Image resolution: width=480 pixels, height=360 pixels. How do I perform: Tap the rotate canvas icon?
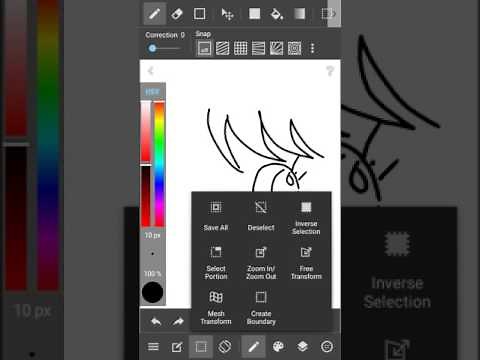tap(225, 347)
